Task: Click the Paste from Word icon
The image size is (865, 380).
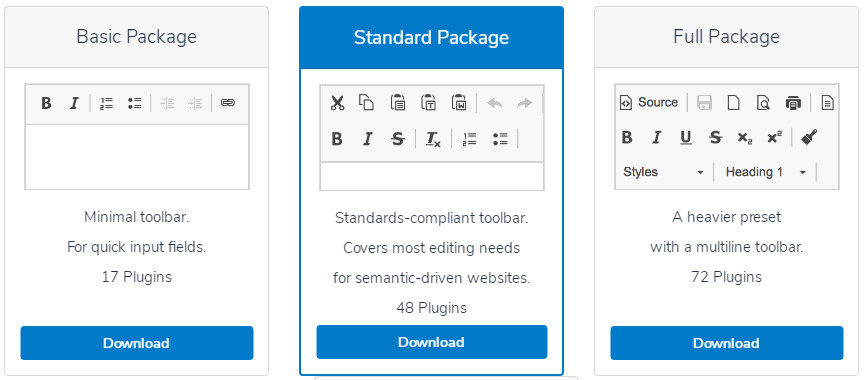Action: coord(459,103)
